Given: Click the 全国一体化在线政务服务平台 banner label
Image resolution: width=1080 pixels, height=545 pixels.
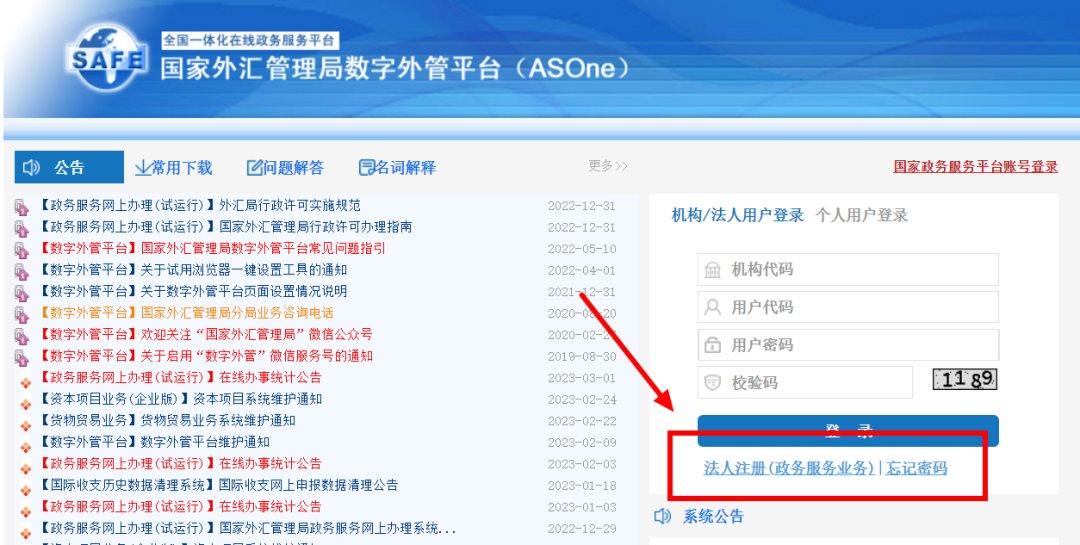Looking at the screenshot, I should point(249,40).
